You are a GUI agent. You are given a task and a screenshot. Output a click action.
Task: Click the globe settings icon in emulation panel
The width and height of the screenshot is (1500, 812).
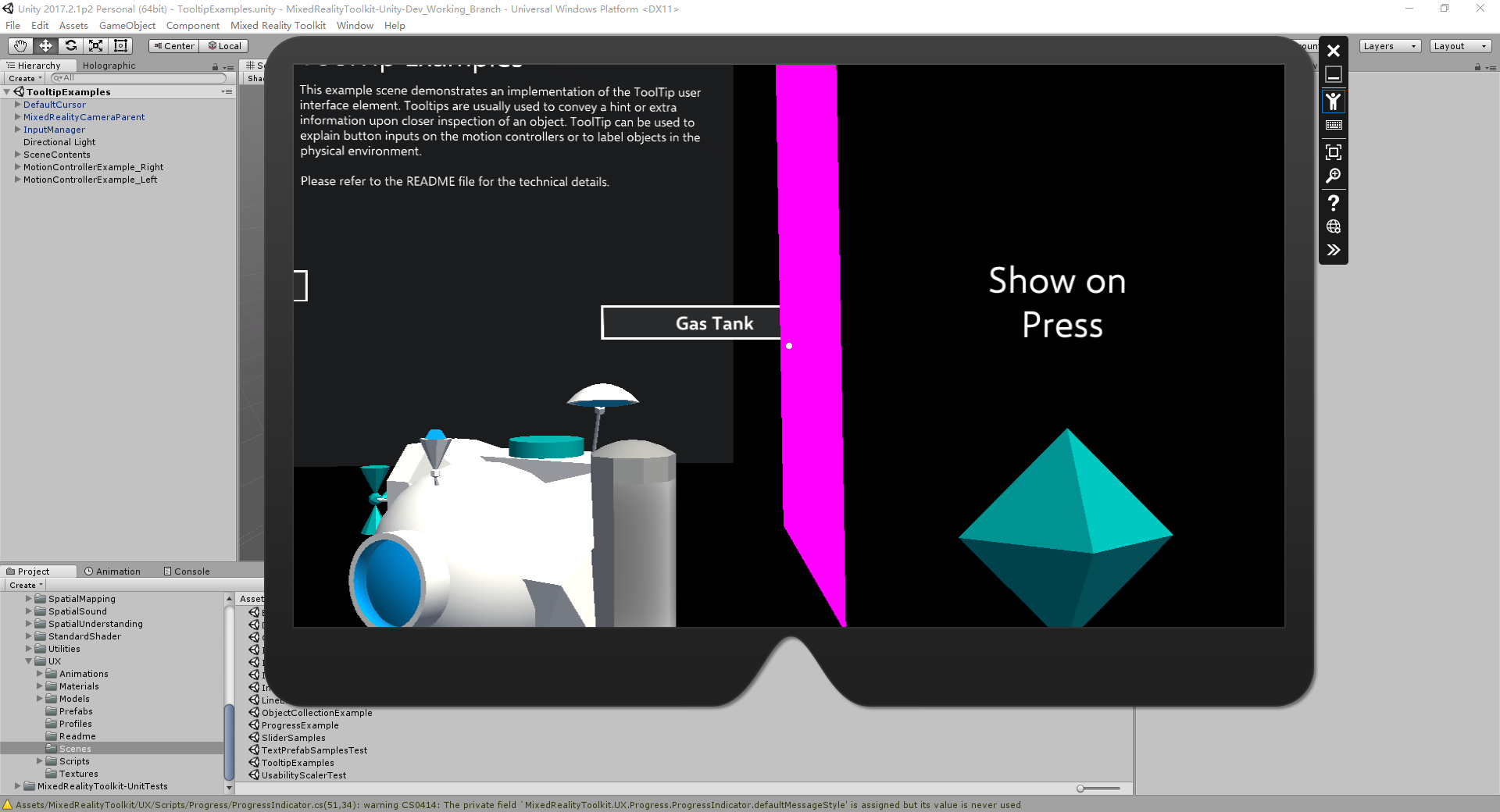coord(1334,226)
